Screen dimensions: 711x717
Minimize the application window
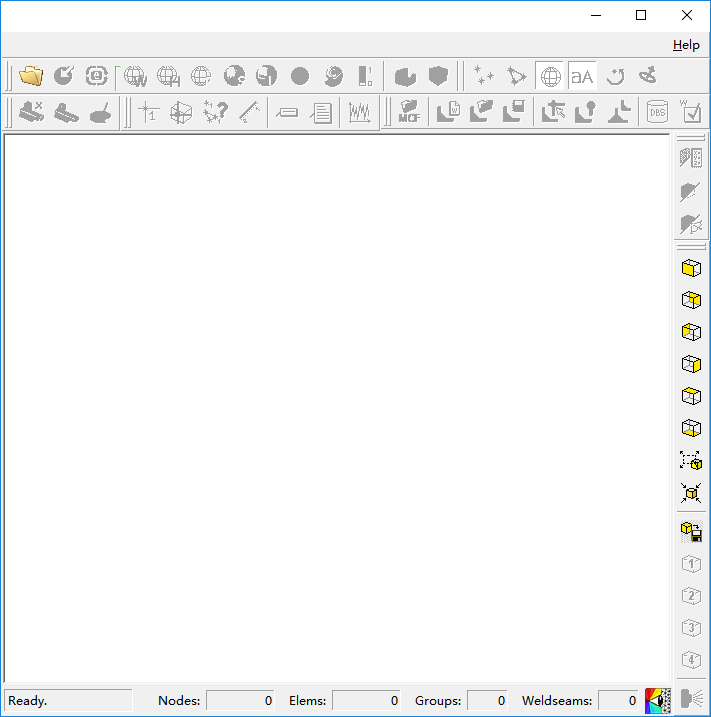coord(596,16)
